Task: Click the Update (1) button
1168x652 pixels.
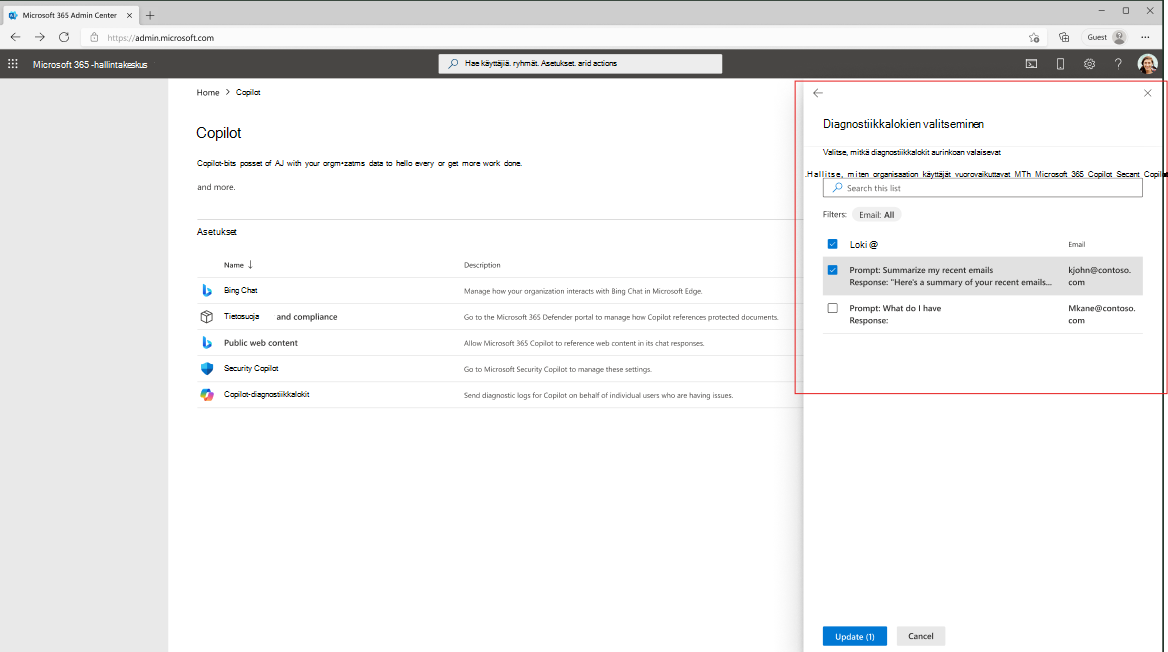Action: click(854, 636)
